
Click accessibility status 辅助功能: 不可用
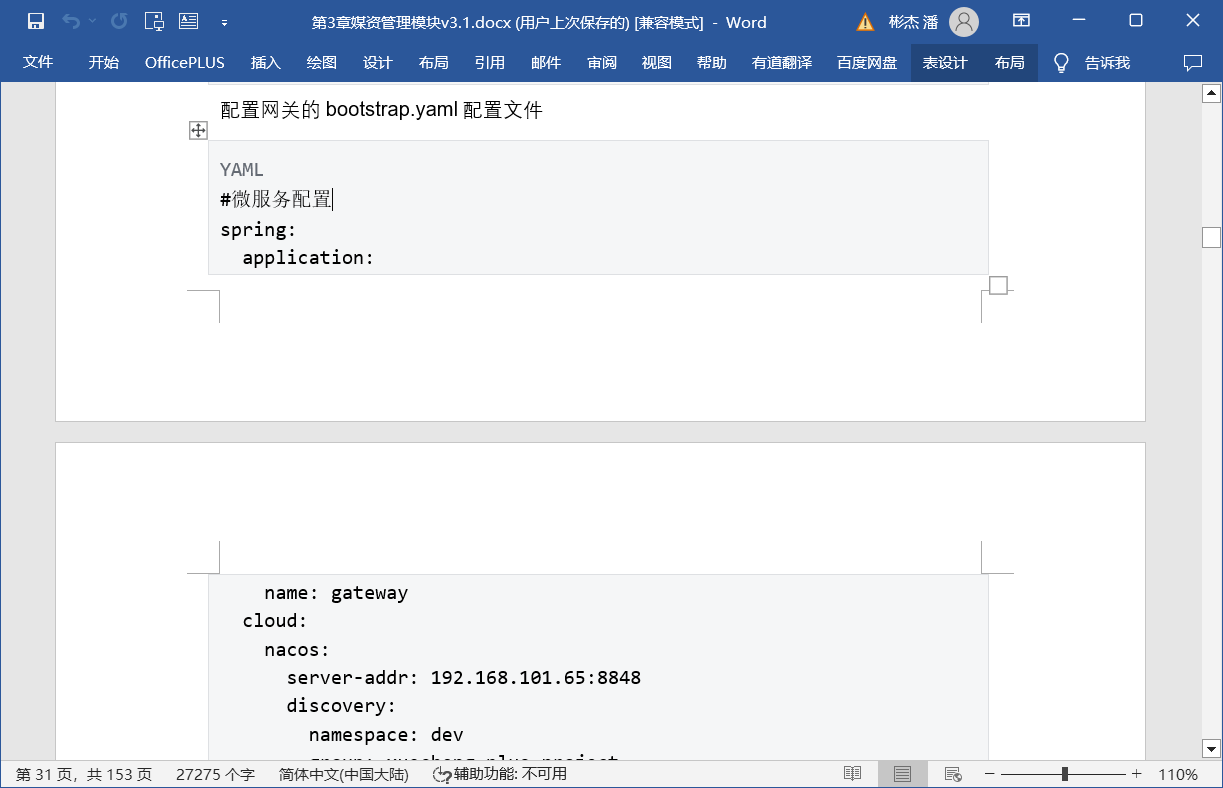500,774
